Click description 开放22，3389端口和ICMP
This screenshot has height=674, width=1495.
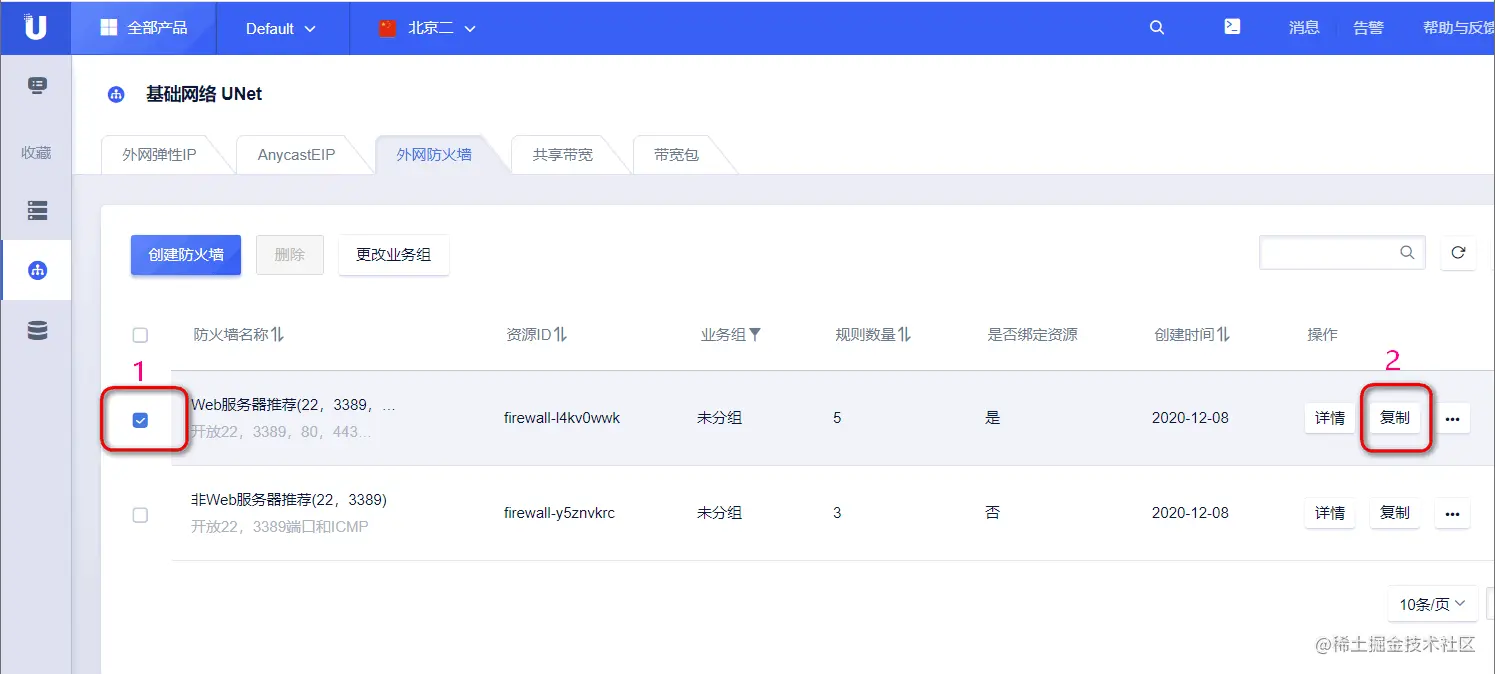(x=280, y=526)
